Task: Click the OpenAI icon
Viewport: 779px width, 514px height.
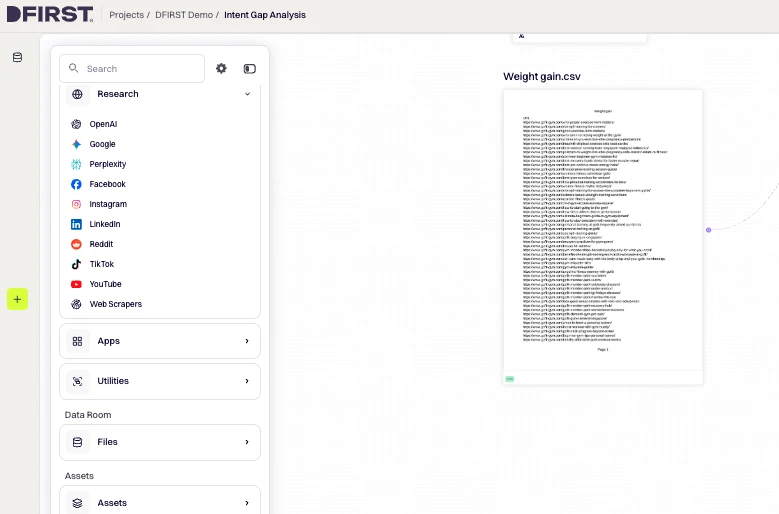Action: 76,124
